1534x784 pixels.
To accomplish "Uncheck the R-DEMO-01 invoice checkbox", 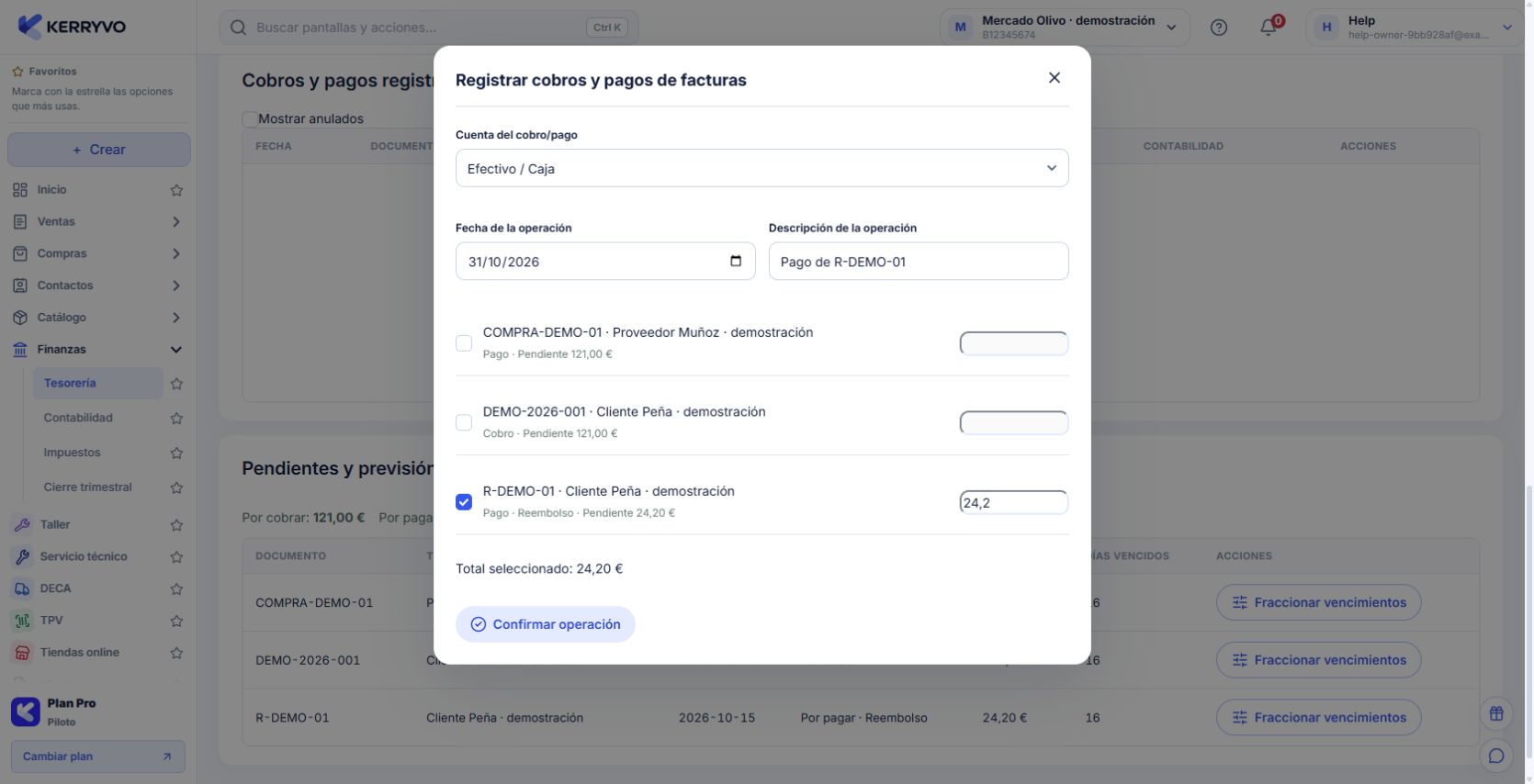I will coord(464,502).
